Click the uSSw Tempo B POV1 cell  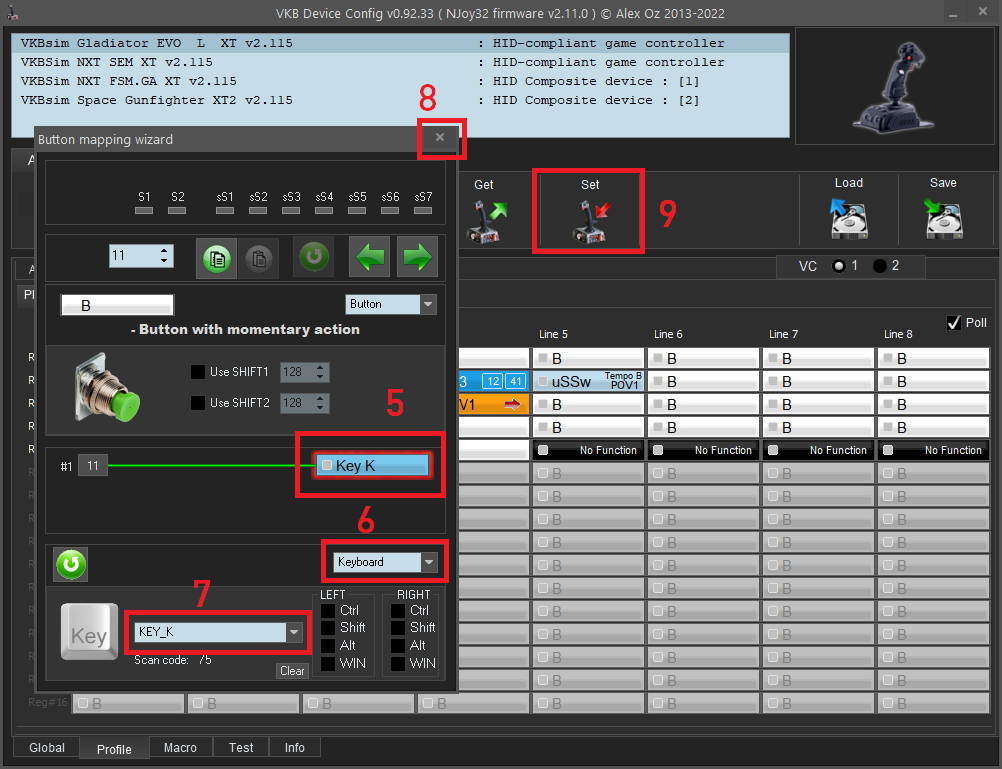589,382
